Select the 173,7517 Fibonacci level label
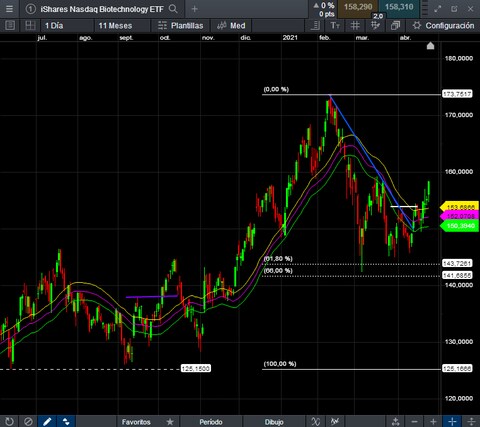The width and height of the screenshot is (480, 427). coord(457,94)
